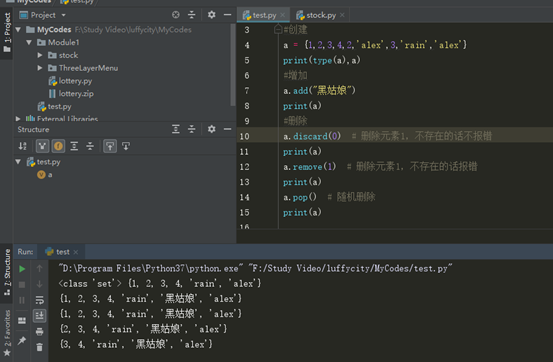The width and height of the screenshot is (553, 362).
Task: Toggle show variables filter in Structure
Action: click(42, 146)
